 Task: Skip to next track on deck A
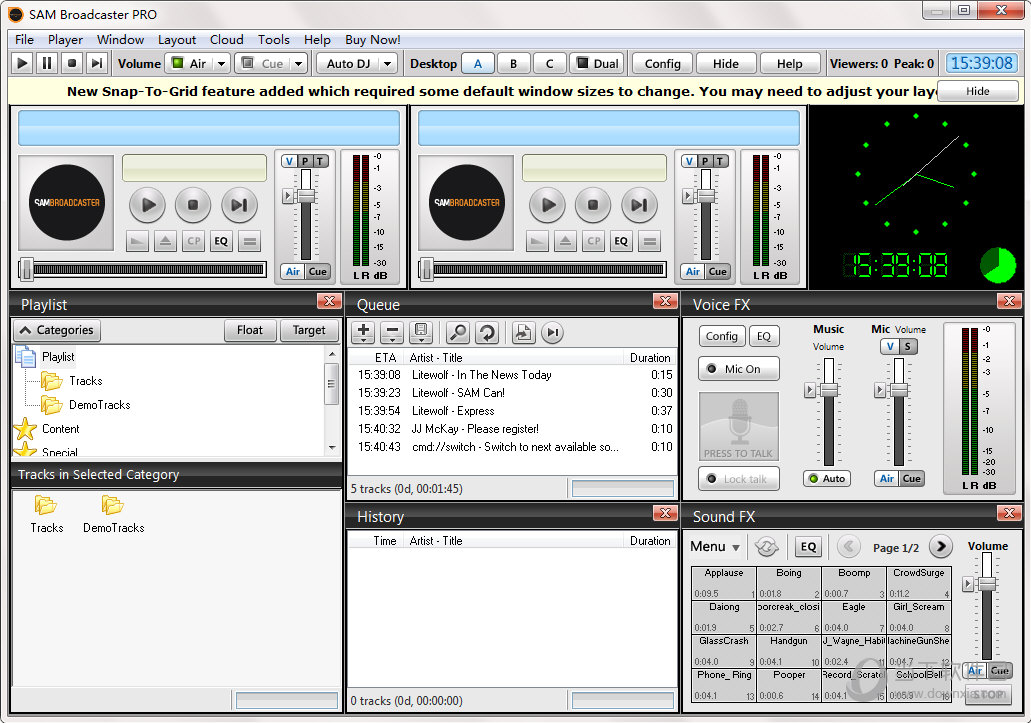point(239,204)
